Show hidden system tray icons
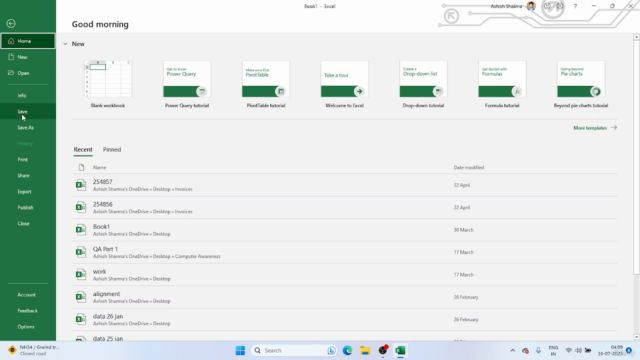The image size is (640, 360). click(513, 351)
